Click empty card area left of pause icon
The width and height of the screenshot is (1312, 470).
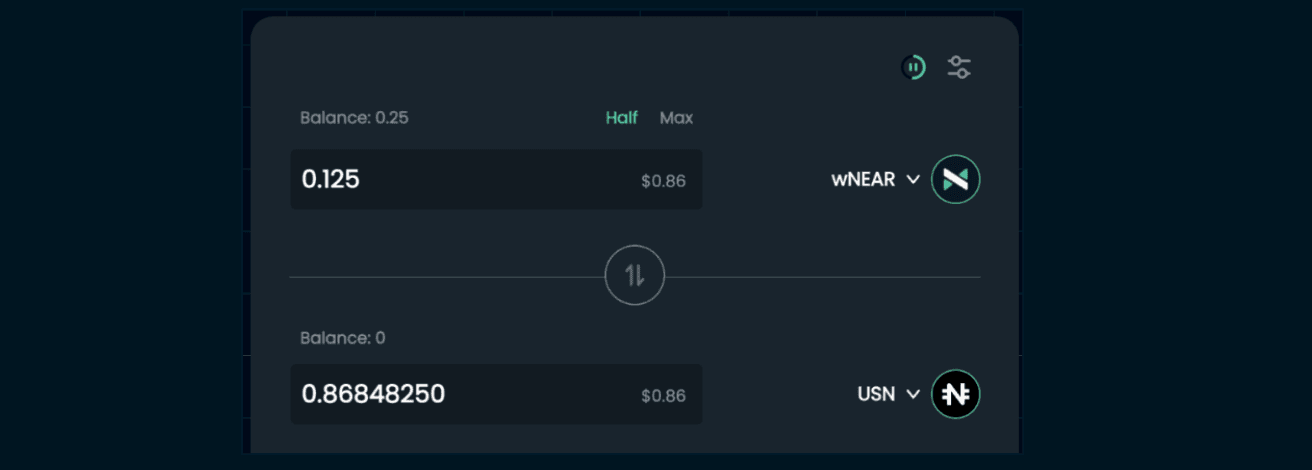(600, 68)
